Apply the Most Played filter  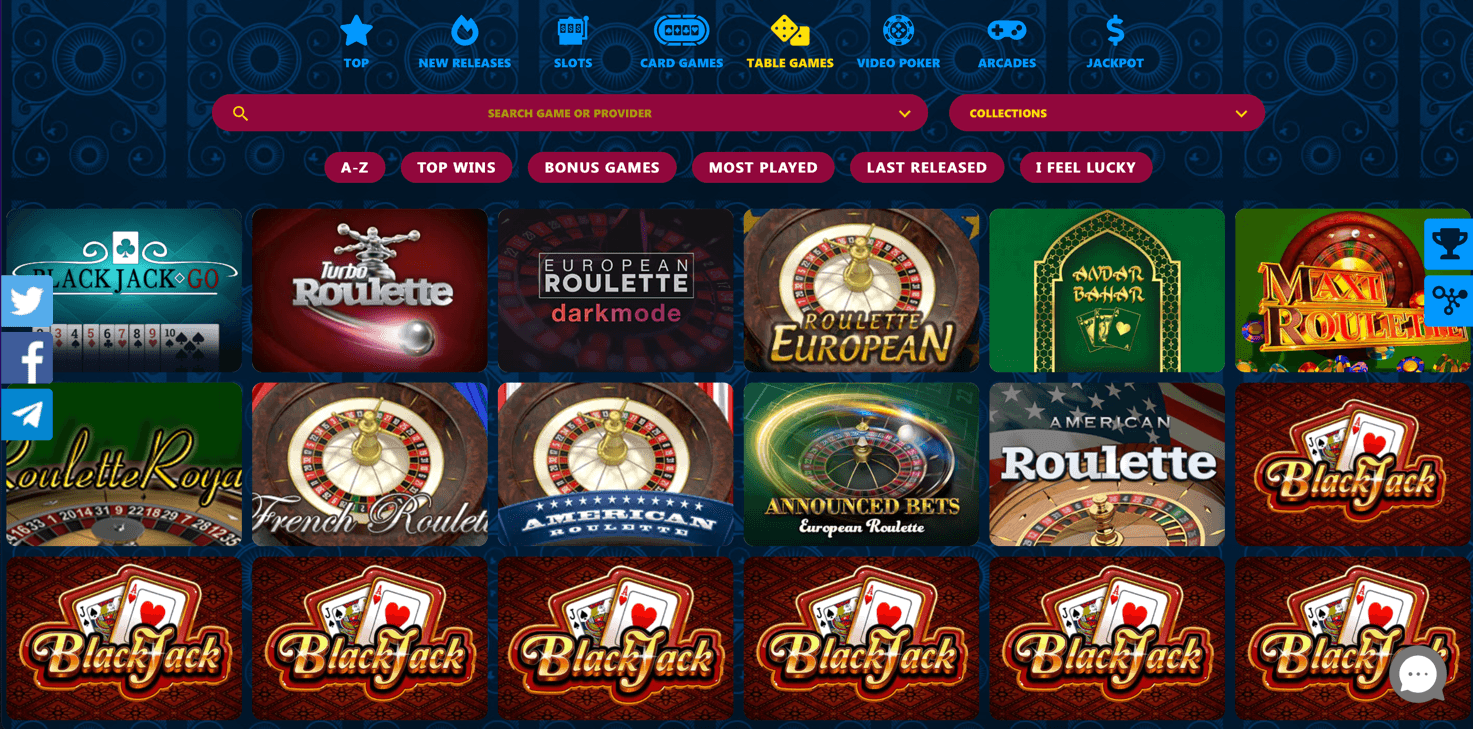click(762, 167)
